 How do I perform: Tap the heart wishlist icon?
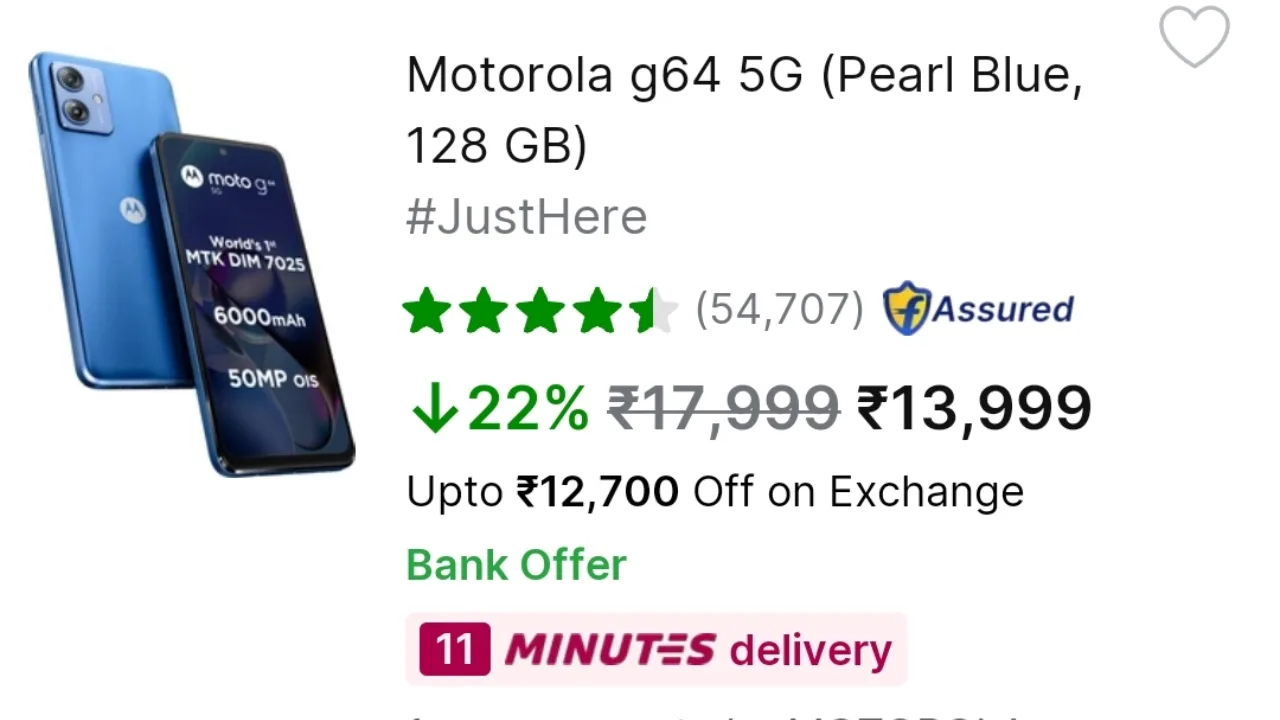pos(1194,37)
